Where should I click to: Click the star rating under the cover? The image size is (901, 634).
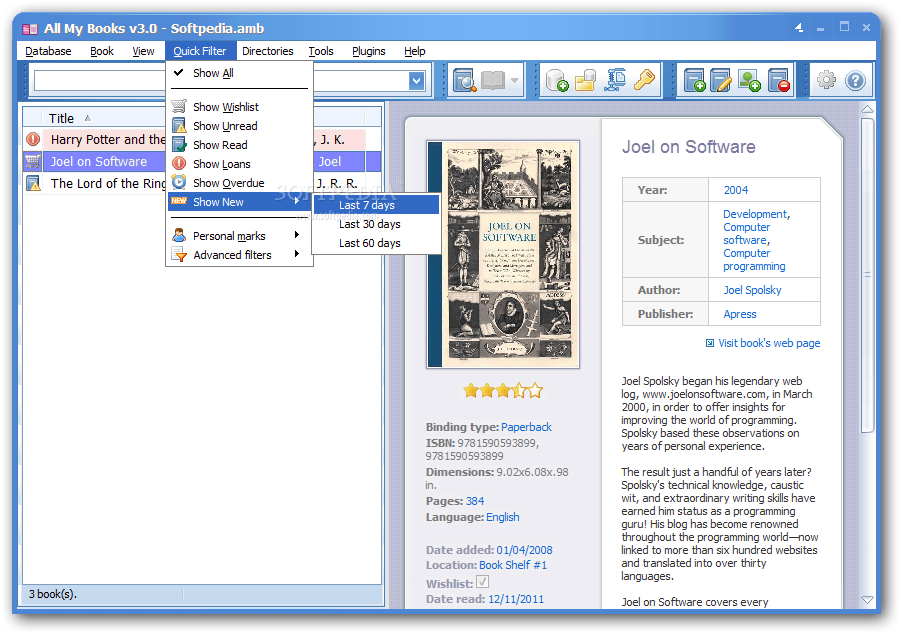tap(503, 391)
